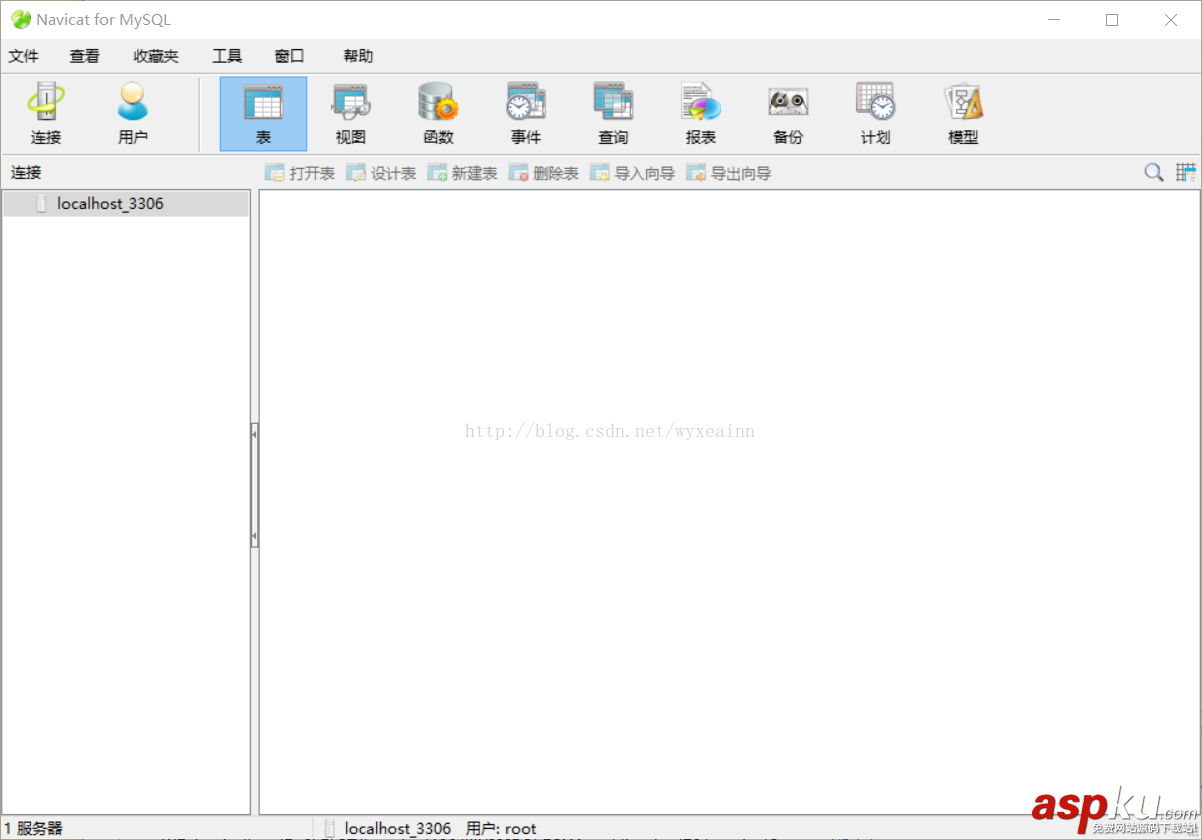Open the 收藏夹 (Favorites) menu
This screenshot has width=1202, height=840.
[156, 56]
